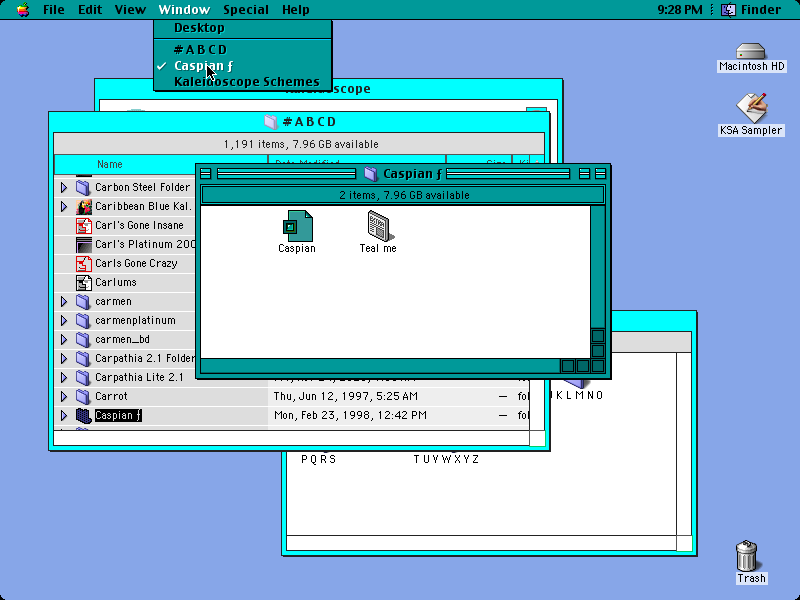Select the Trash icon

pyautogui.click(x=747, y=556)
